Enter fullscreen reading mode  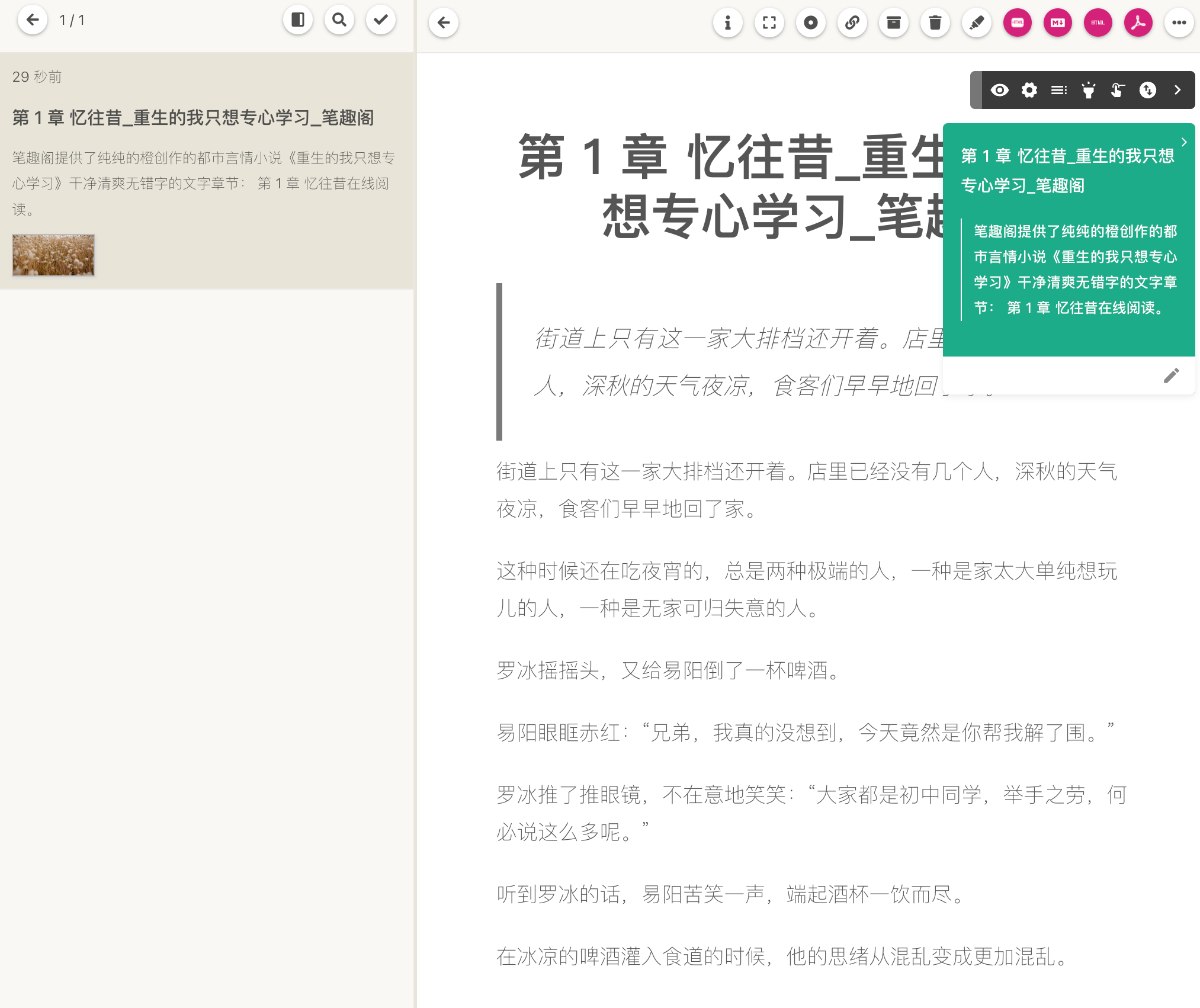pos(769,24)
